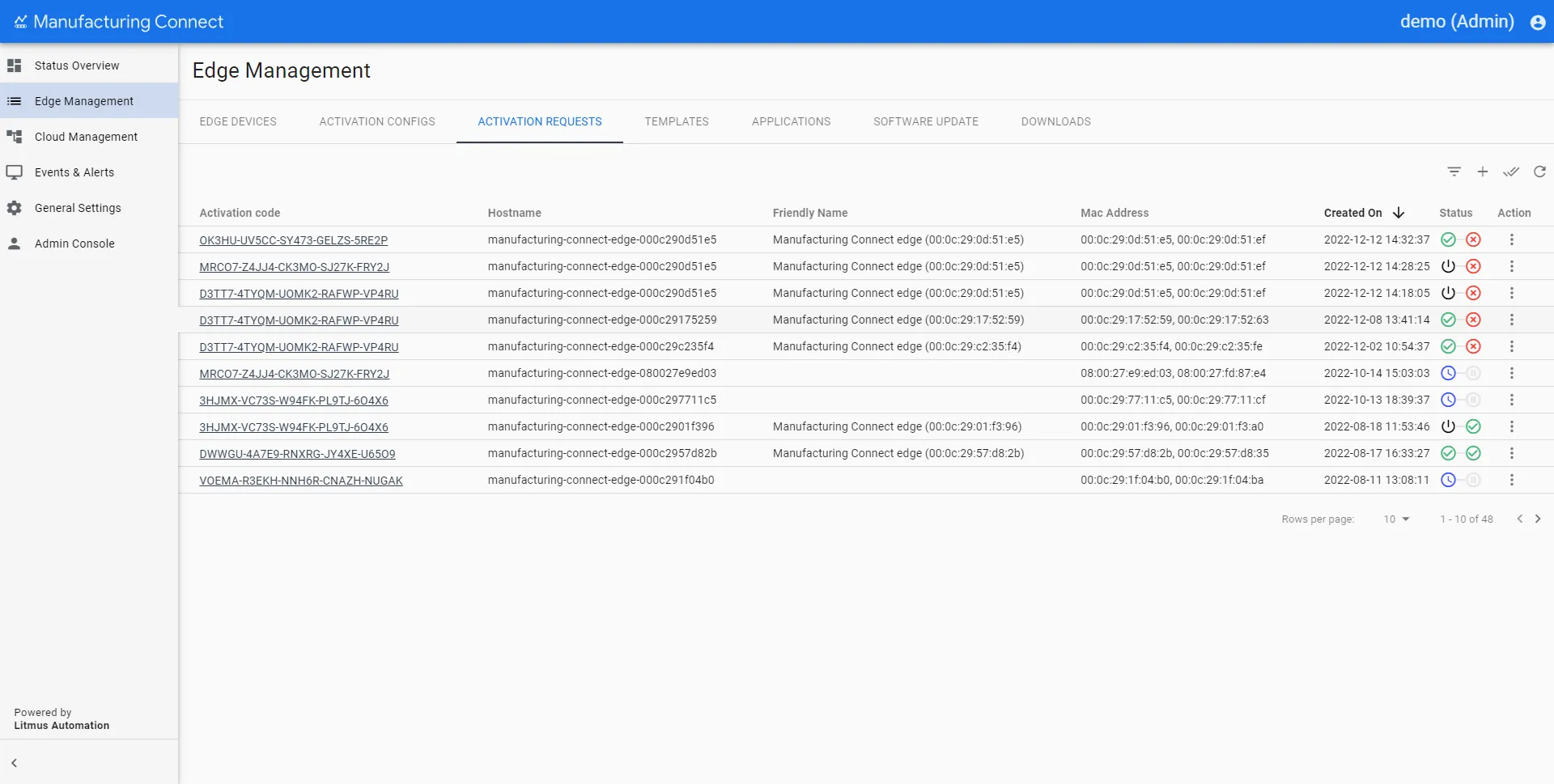Open the Software Update tab
Image resolution: width=1554 pixels, height=784 pixels.
[926, 121]
